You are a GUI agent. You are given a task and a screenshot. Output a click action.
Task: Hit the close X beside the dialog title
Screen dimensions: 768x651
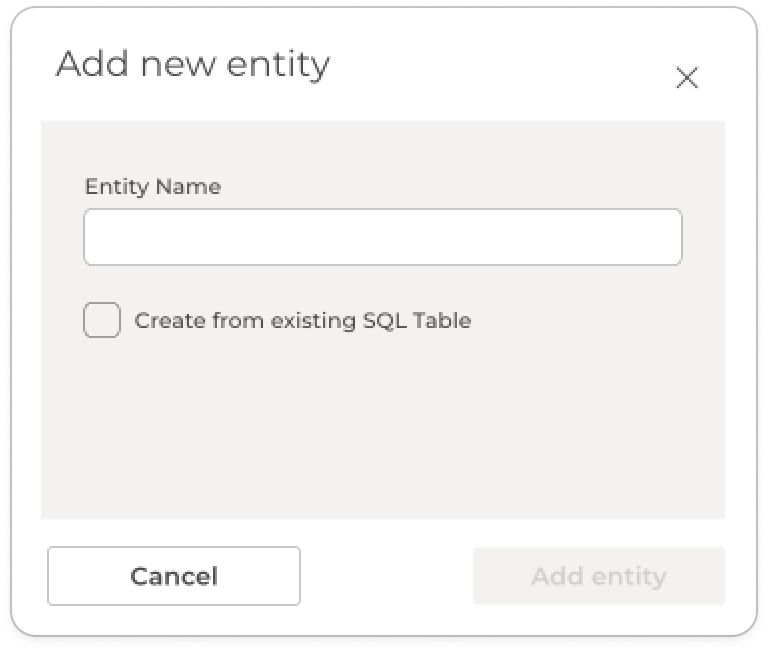(x=686, y=78)
